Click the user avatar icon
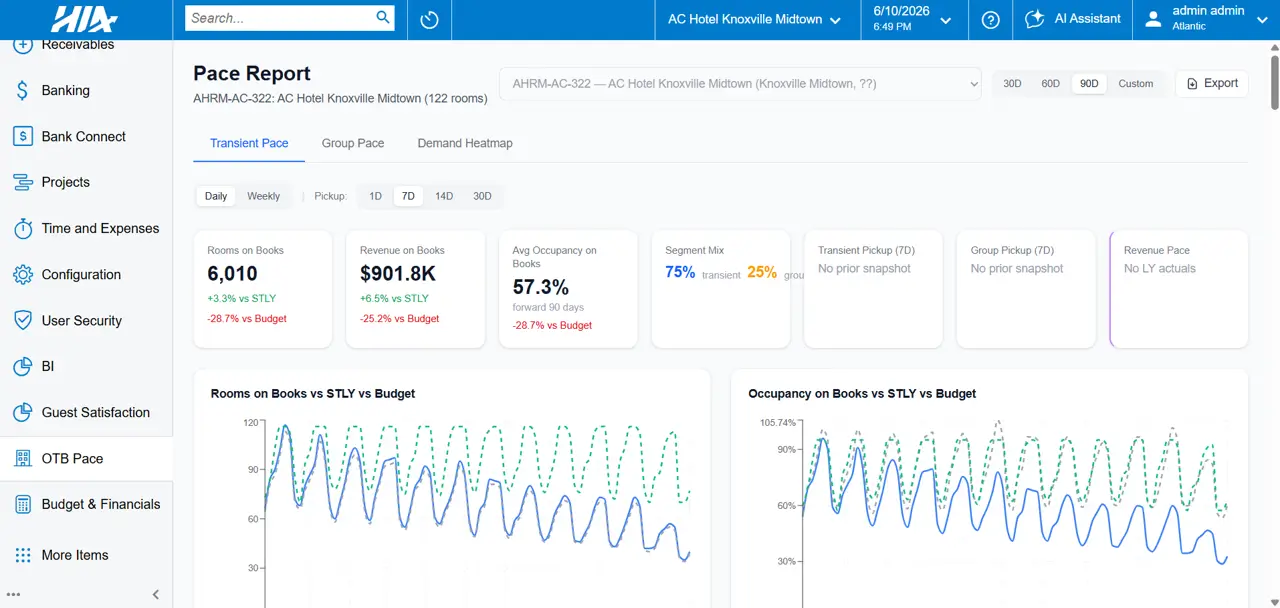 1154,19
